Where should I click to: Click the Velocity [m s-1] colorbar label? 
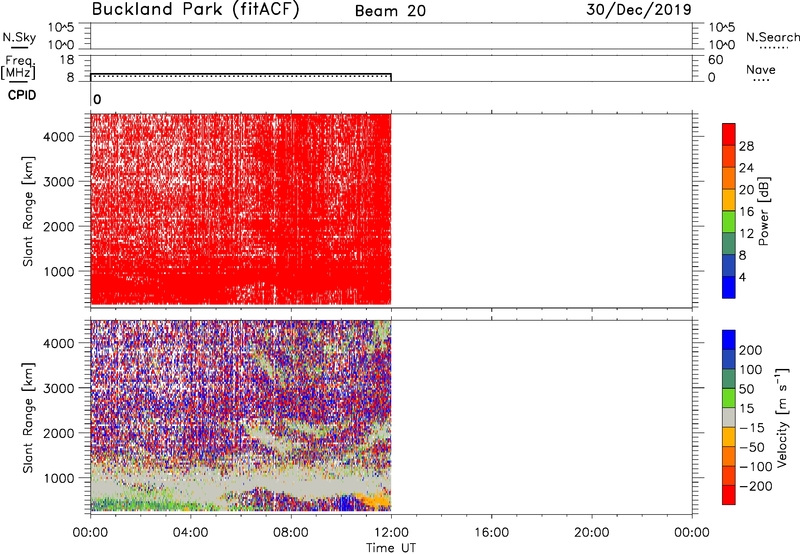[x=782, y=418]
